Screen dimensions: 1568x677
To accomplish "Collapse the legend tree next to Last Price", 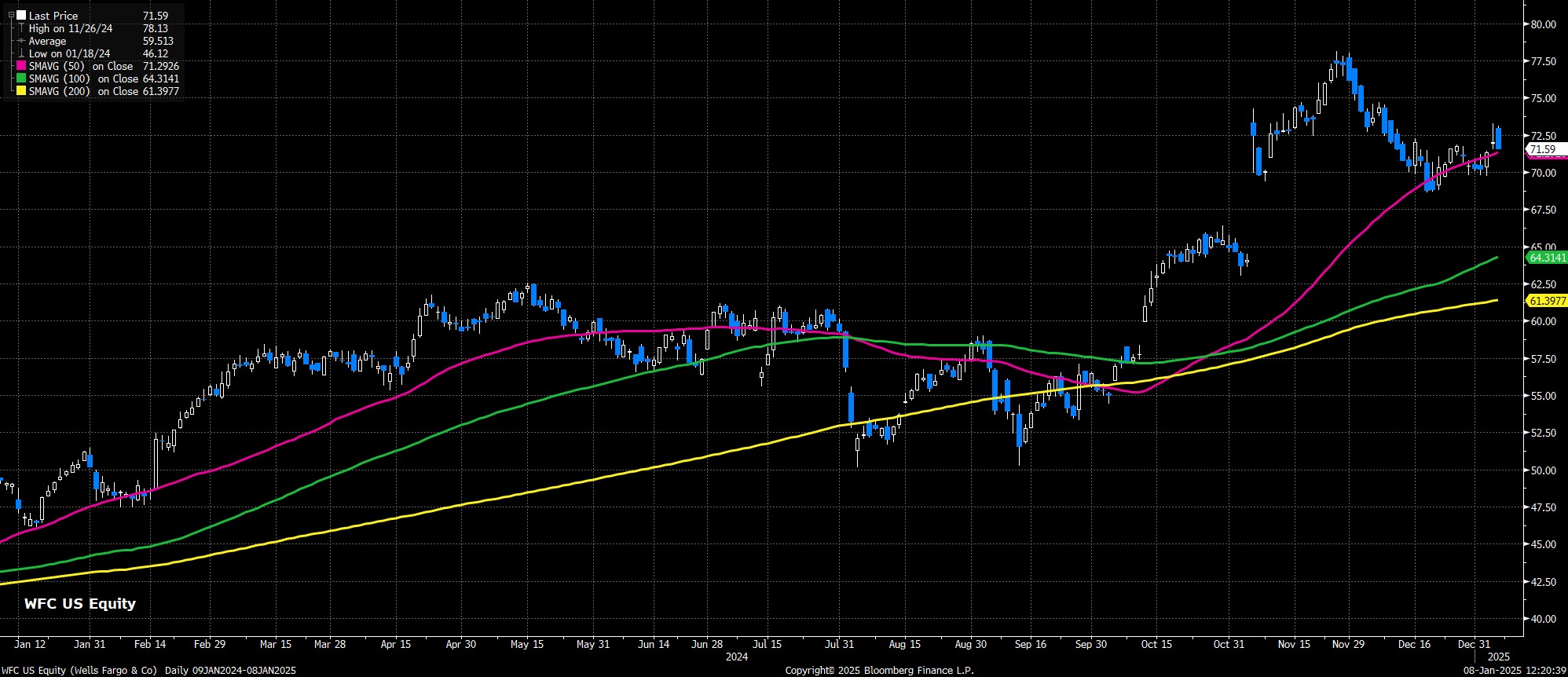I will (x=11, y=16).
